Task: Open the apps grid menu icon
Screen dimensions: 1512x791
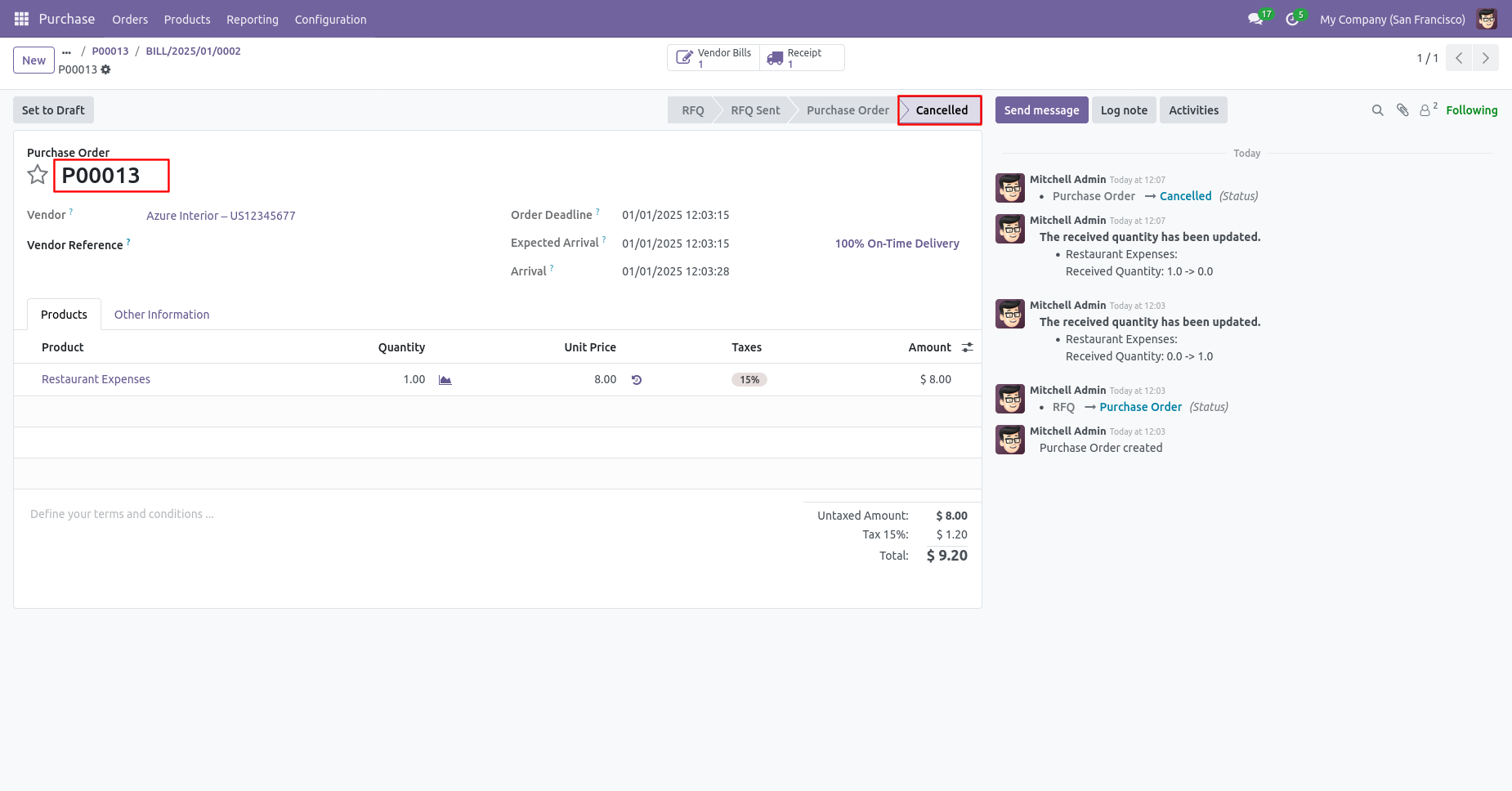Action: (21, 19)
